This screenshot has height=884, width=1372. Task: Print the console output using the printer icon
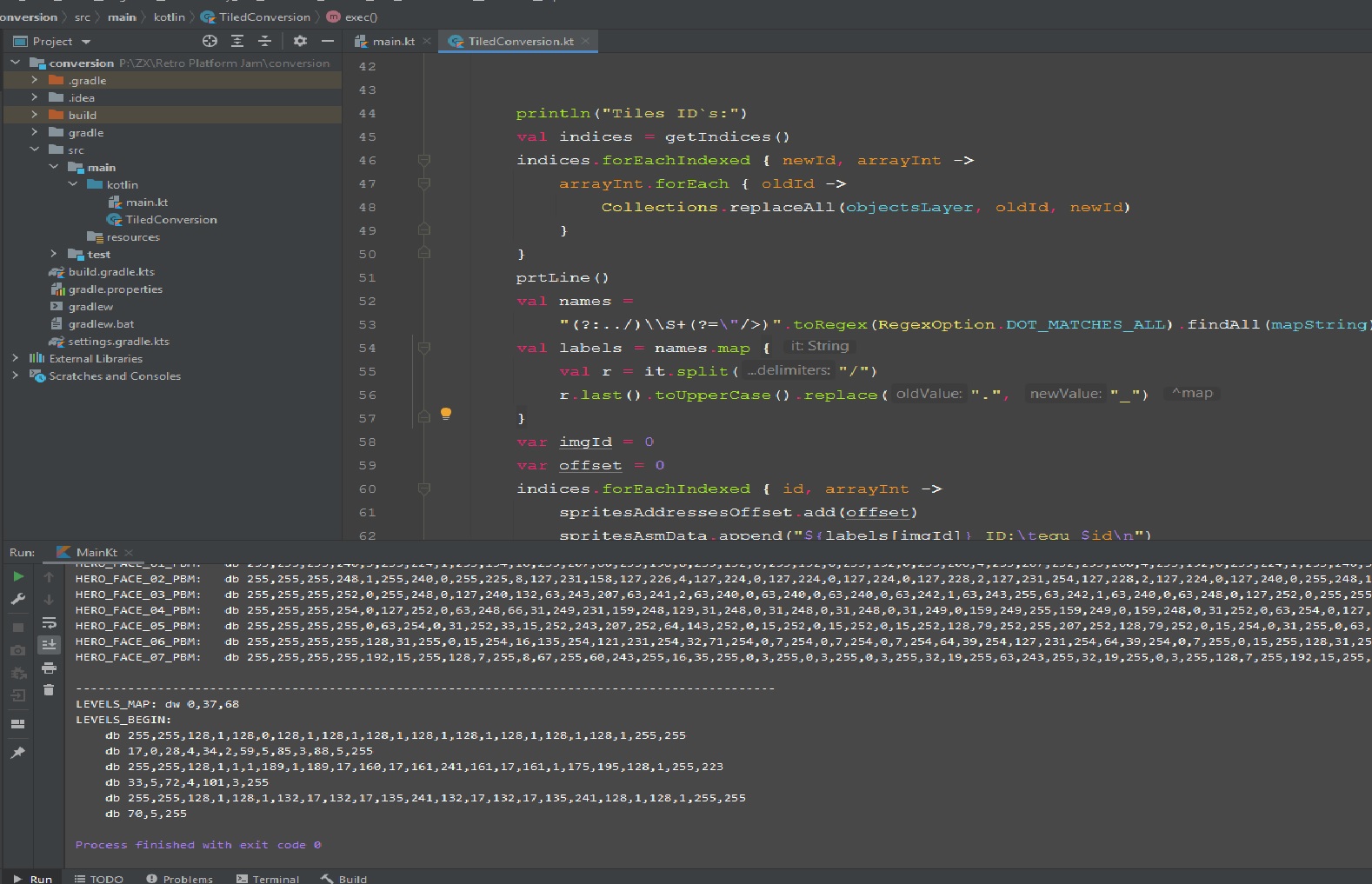(49, 668)
